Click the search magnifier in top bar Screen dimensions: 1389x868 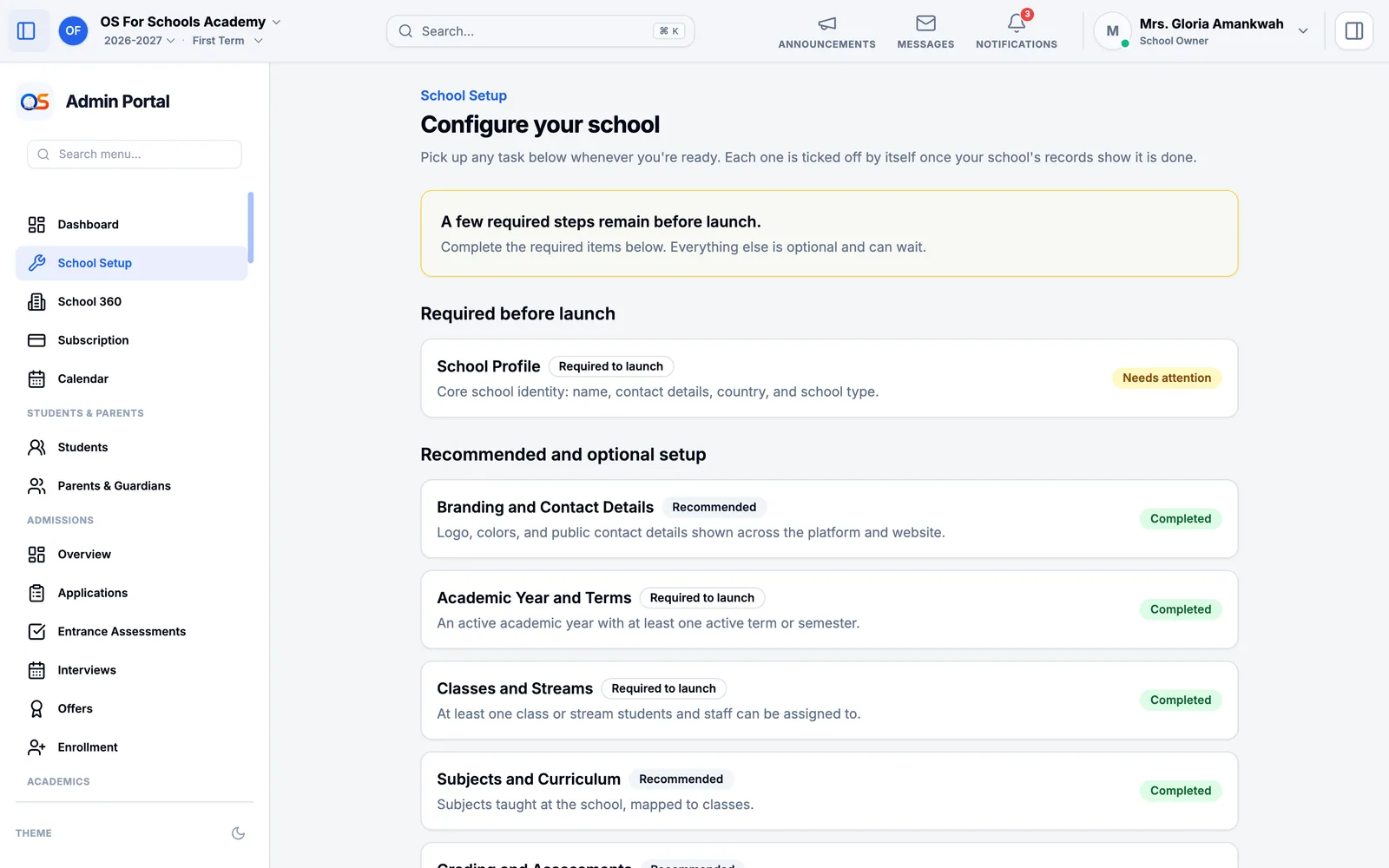click(405, 31)
